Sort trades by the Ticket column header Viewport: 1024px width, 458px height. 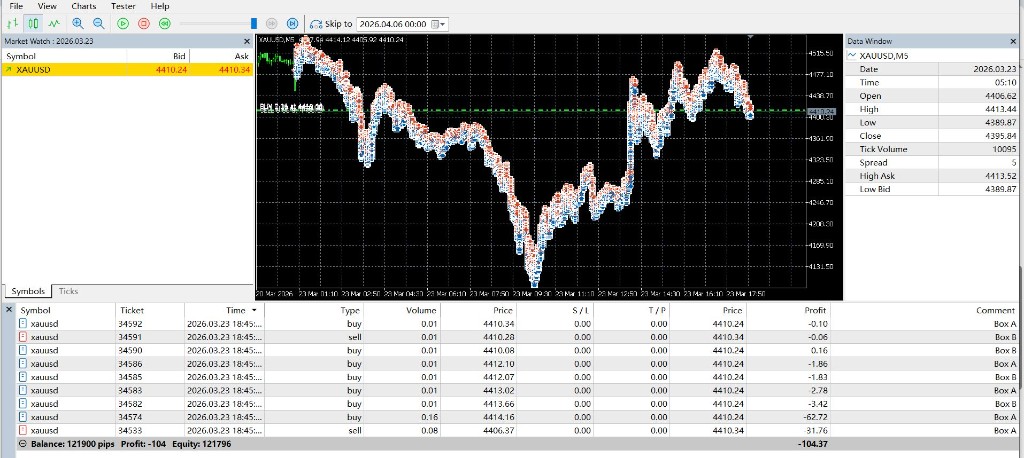coord(131,310)
